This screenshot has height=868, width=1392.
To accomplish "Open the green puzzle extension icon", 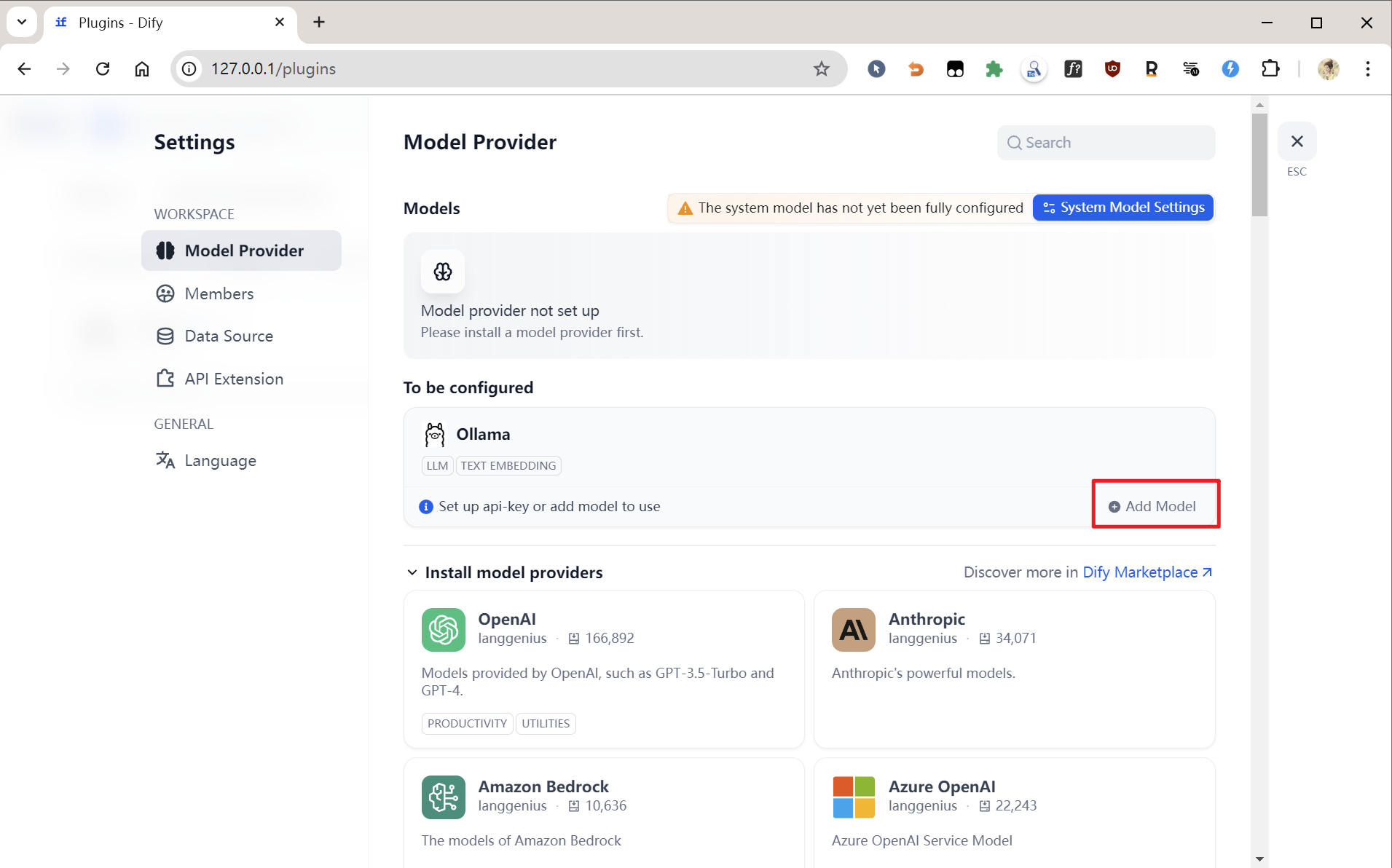I will coord(994,68).
